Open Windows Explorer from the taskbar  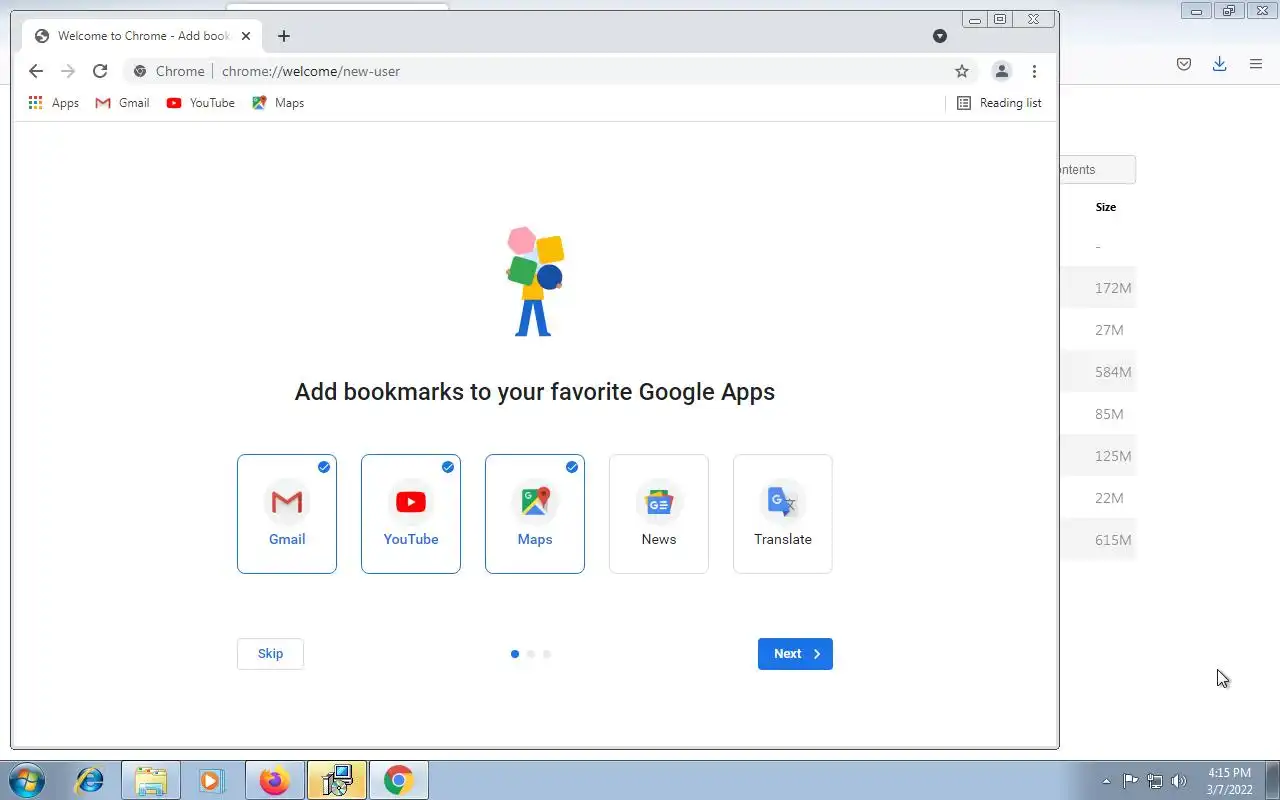coord(151,780)
